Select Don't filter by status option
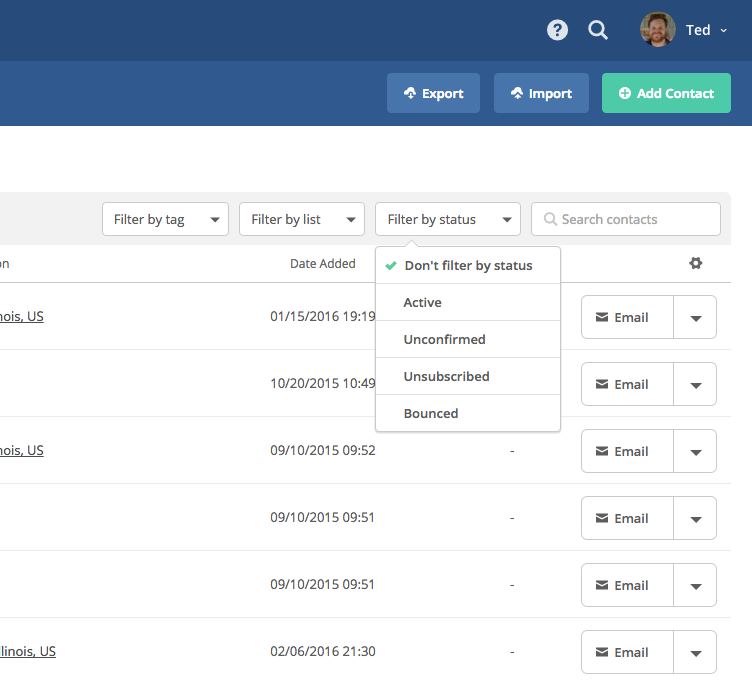The image size is (752, 682). tap(467, 266)
